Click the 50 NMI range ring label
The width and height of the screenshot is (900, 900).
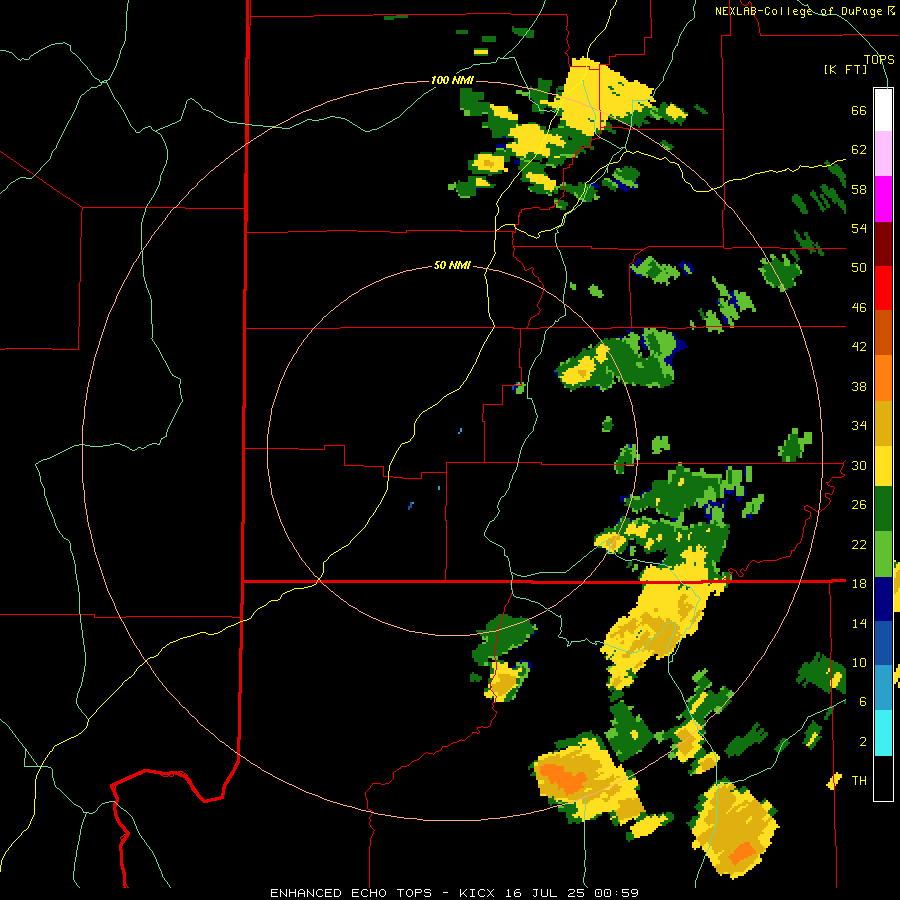pyautogui.click(x=452, y=265)
